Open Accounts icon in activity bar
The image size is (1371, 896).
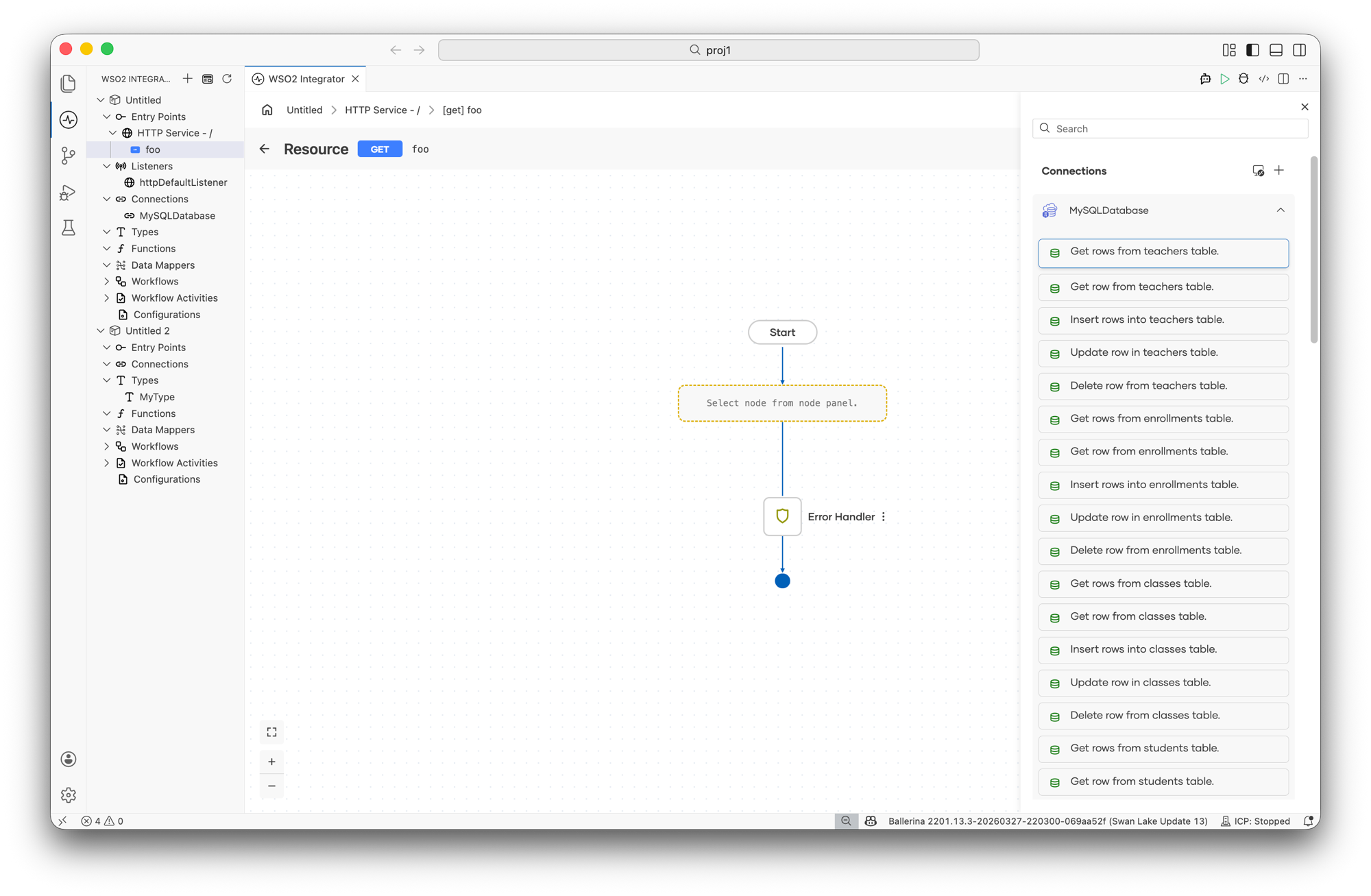tap(69, 759)
